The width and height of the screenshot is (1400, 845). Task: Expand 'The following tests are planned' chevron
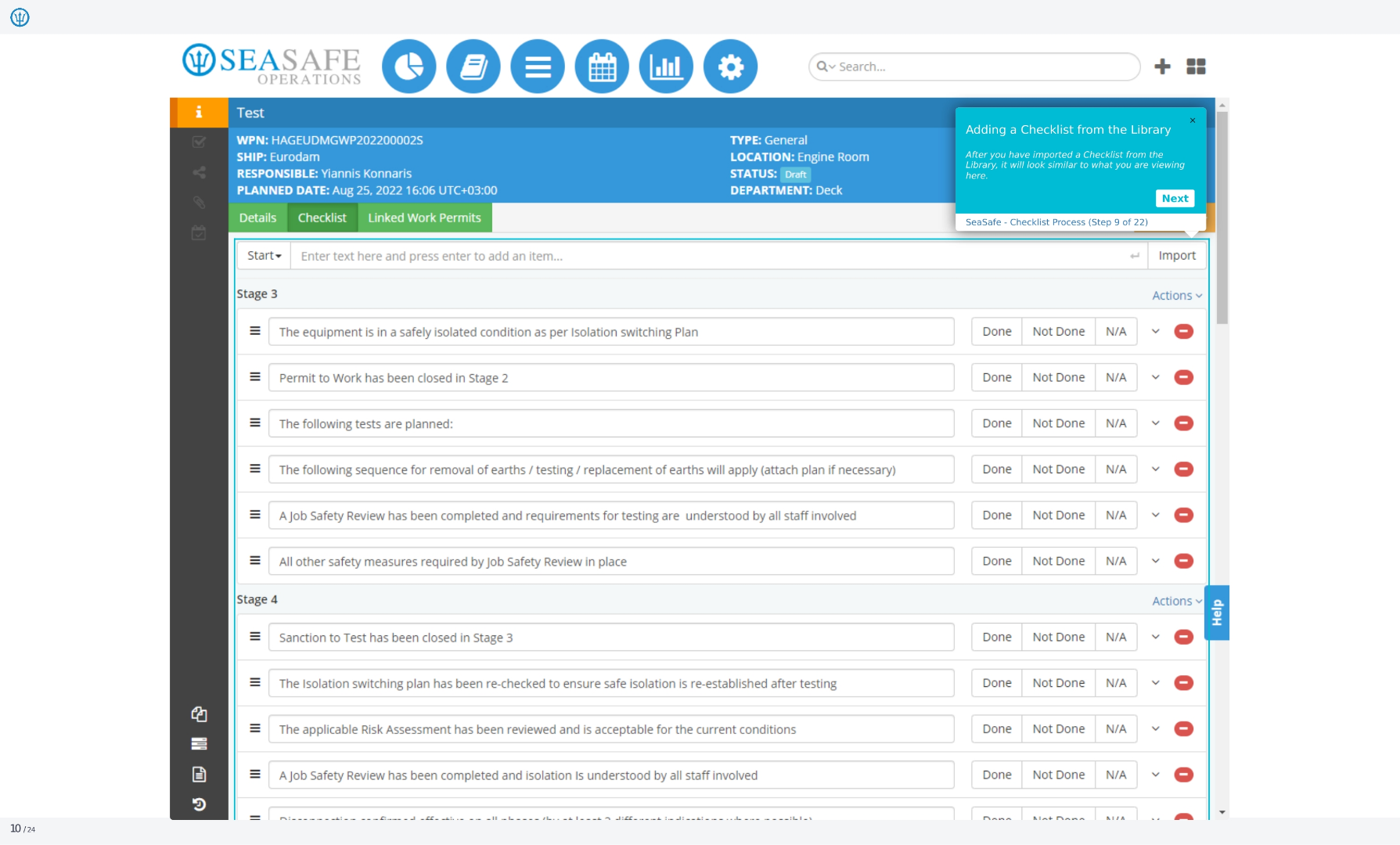pos(1155,423)
